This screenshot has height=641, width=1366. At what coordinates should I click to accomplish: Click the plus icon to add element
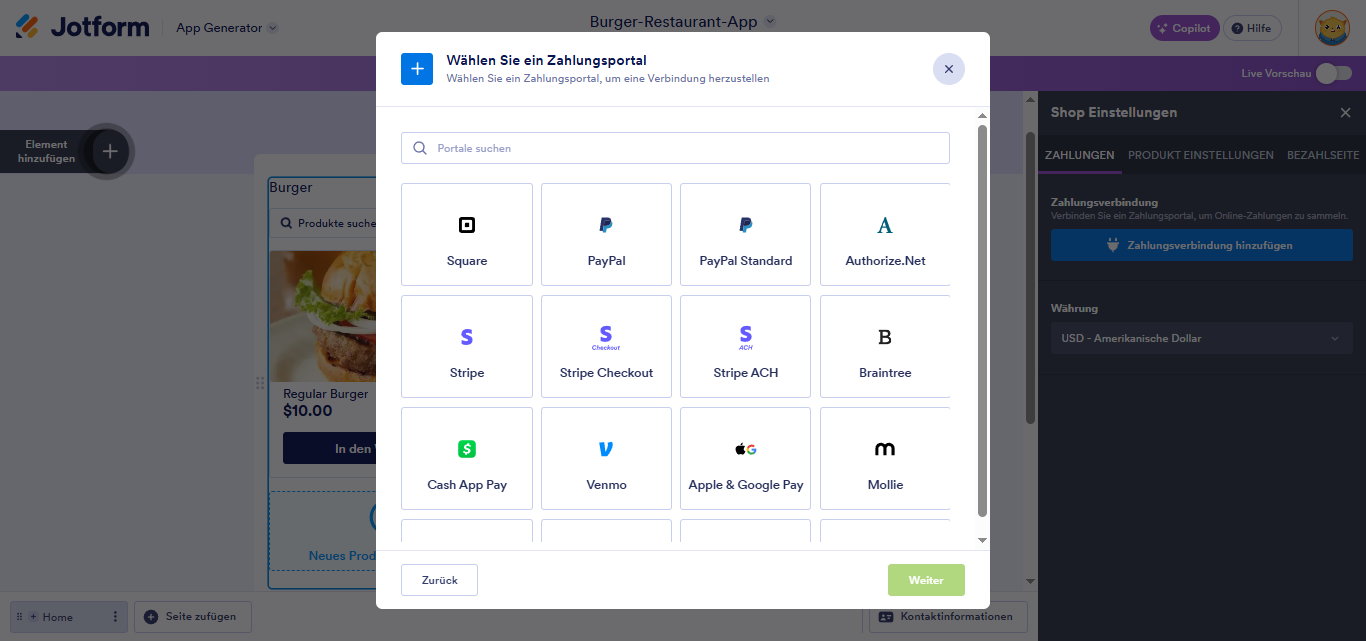pos(110,152)
